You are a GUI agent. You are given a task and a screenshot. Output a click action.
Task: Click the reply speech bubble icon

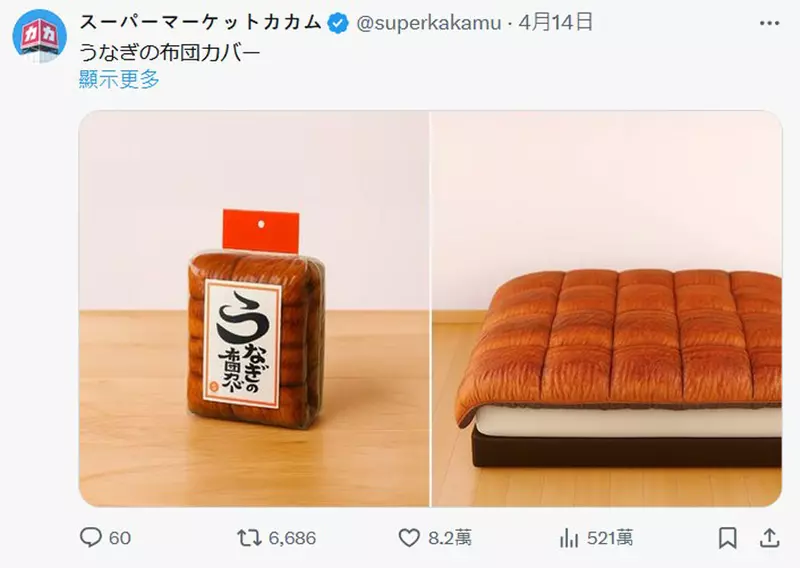91,537
